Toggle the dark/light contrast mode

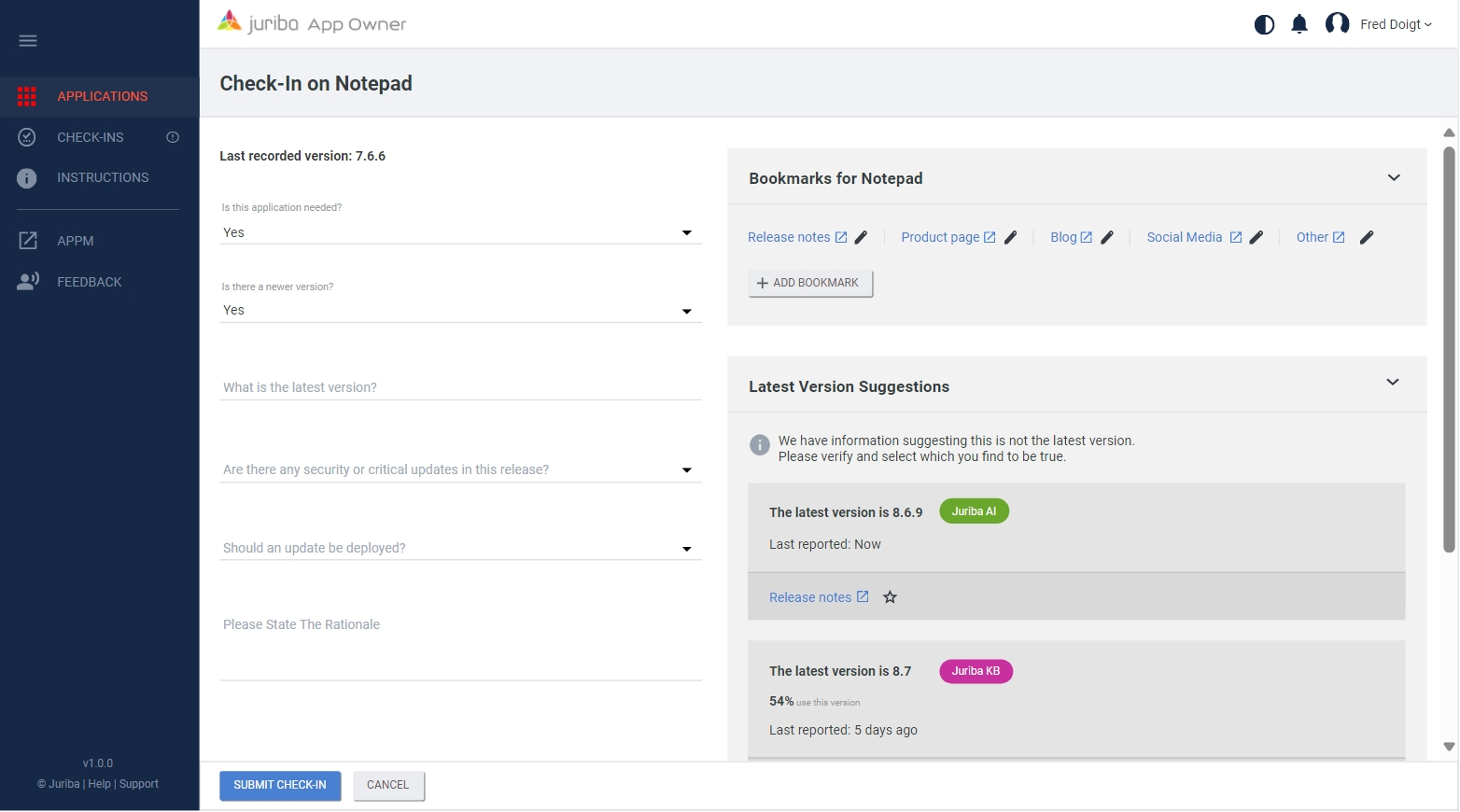point(1265,24)
